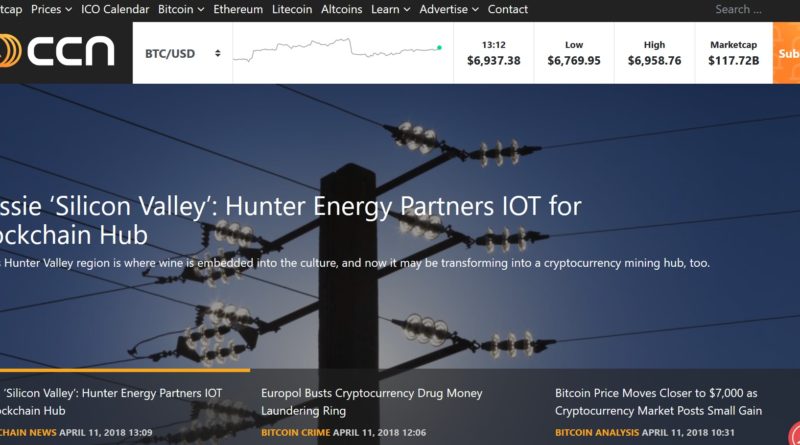Change the BTC/USD currency pair selector

click(x=182, y=53)
